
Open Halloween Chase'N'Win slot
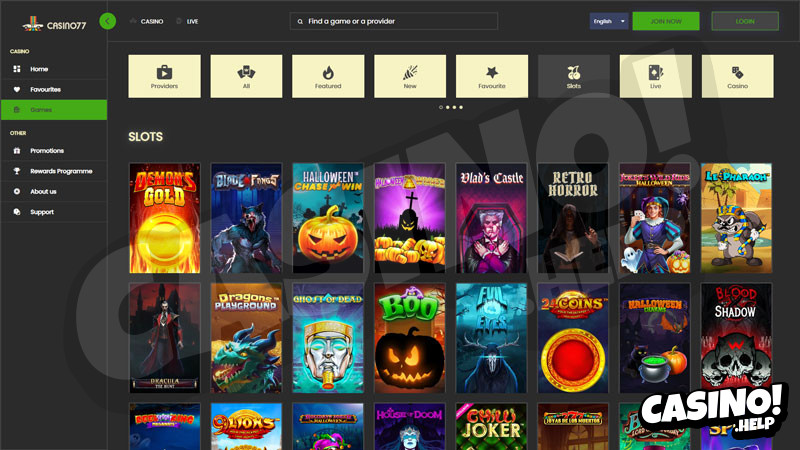(328, 218)
